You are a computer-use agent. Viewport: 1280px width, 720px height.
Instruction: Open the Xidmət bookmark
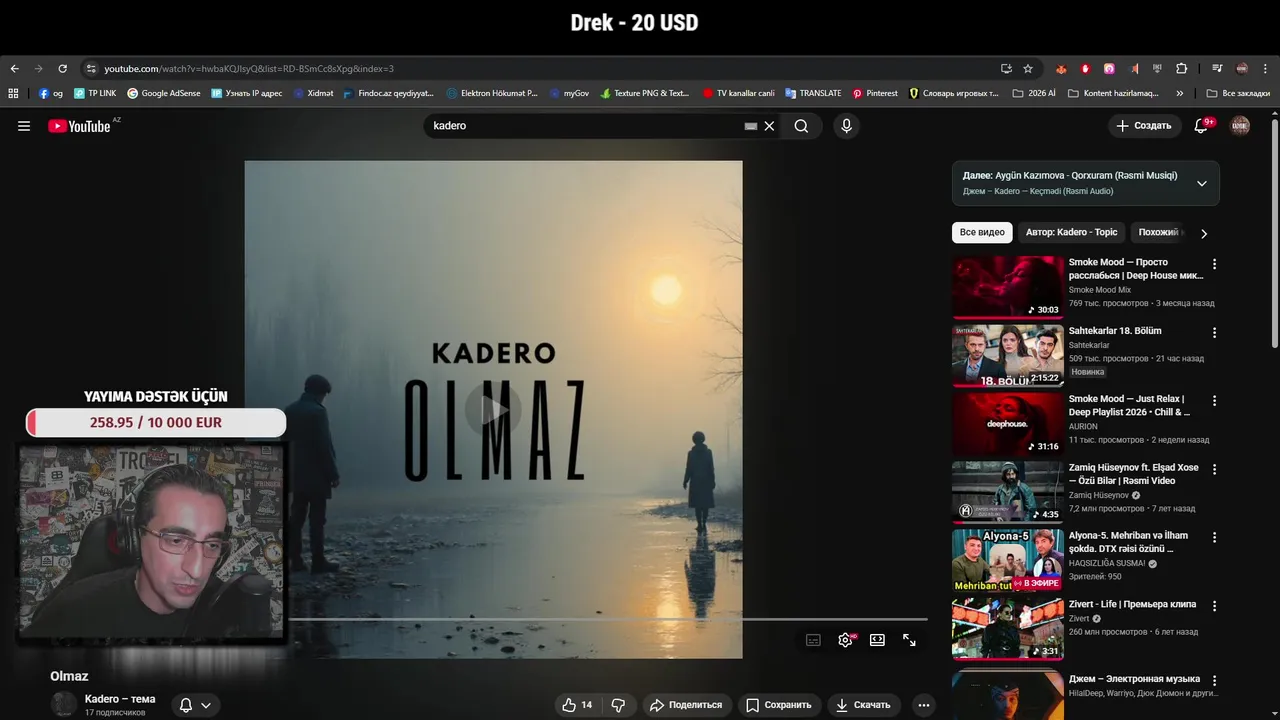click(313, 93)
